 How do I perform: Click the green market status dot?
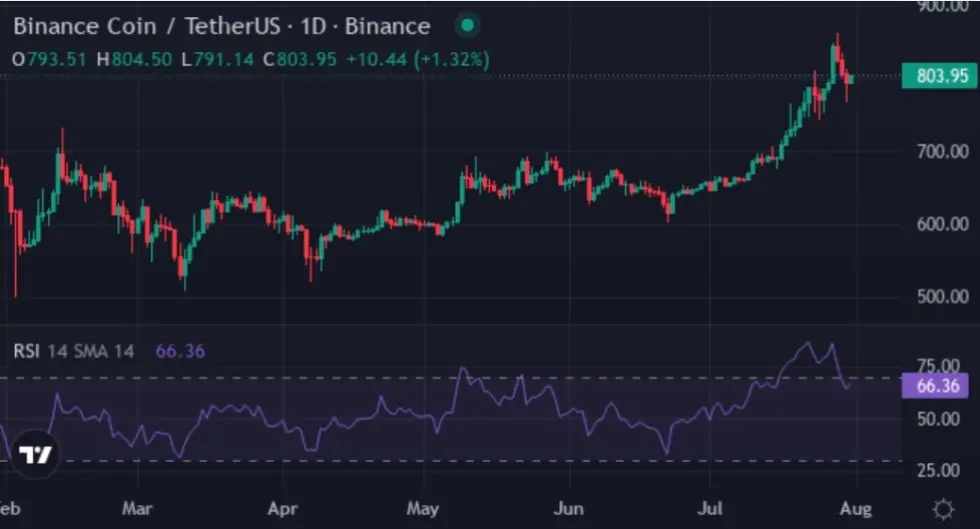tap(467, 26)
